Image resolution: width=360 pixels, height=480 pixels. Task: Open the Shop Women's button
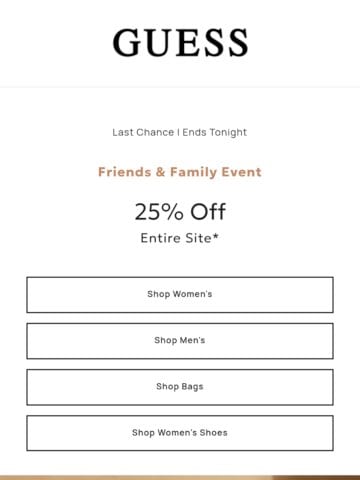(x=180, y=295)
